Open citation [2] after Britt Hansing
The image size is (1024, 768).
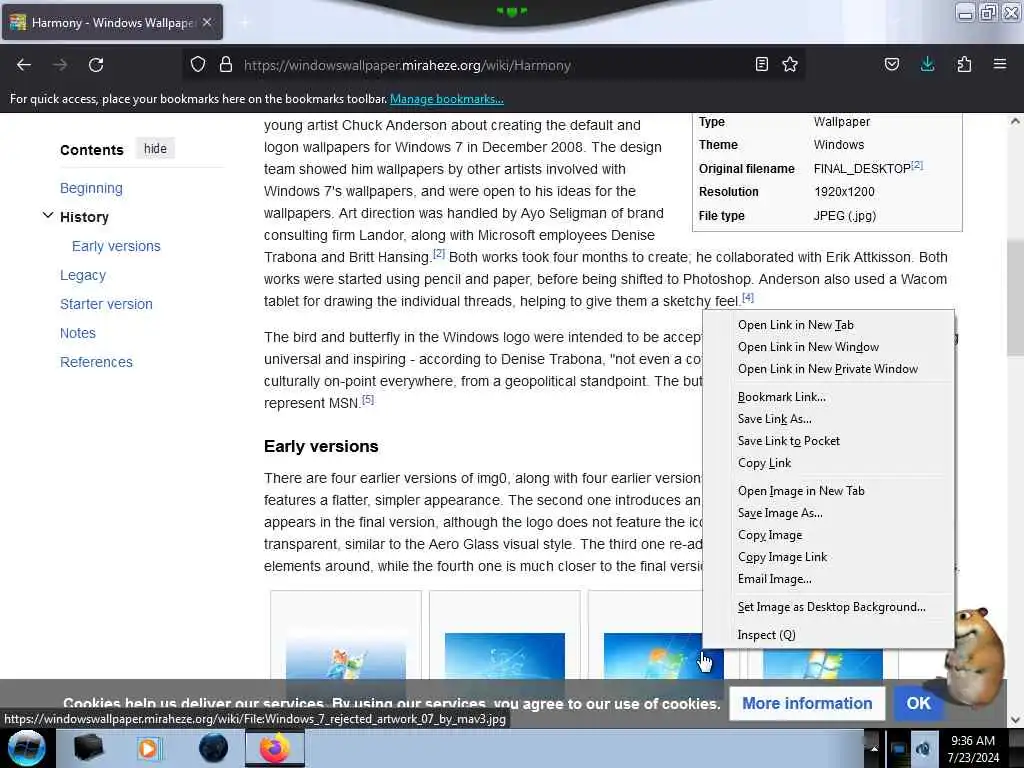tap(439, 253)
